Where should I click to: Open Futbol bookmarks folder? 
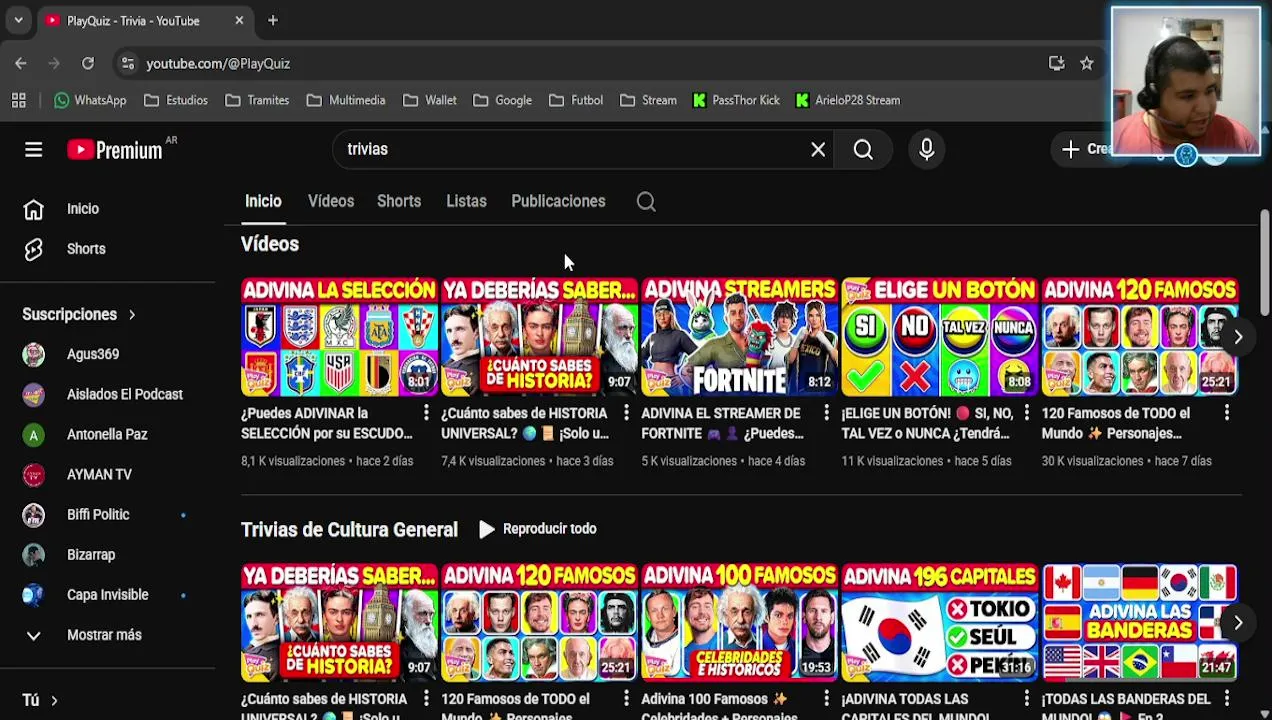coord(575,100)
